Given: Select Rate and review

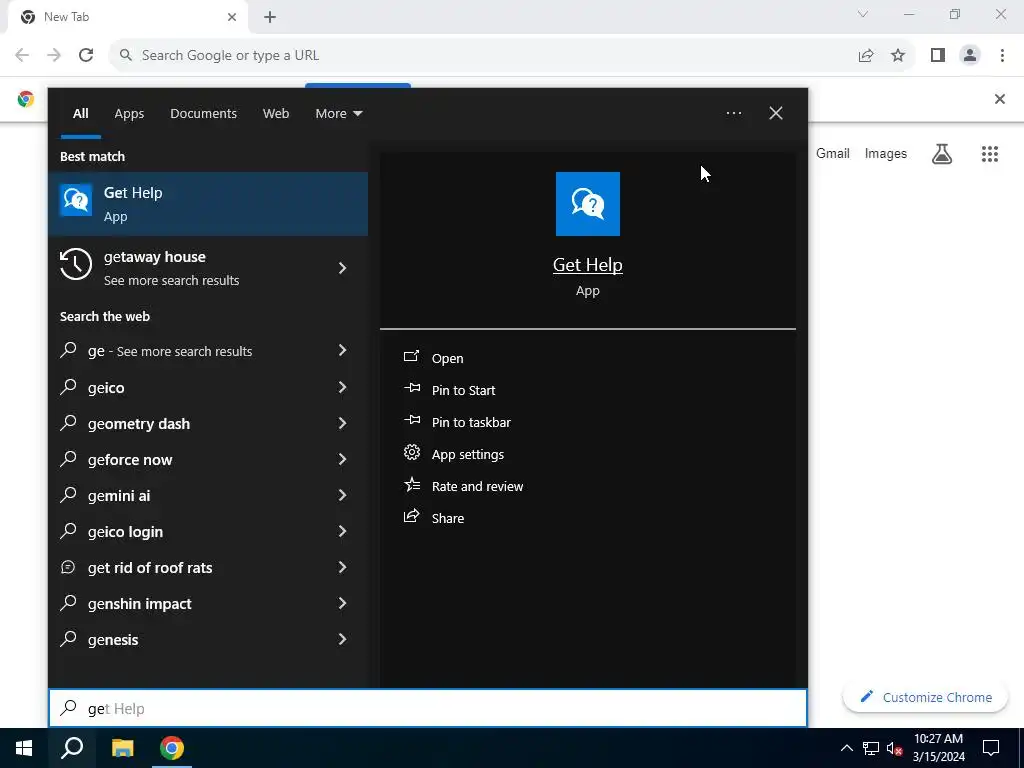Looking at the screenshot, I should click(x=464, y=486).
